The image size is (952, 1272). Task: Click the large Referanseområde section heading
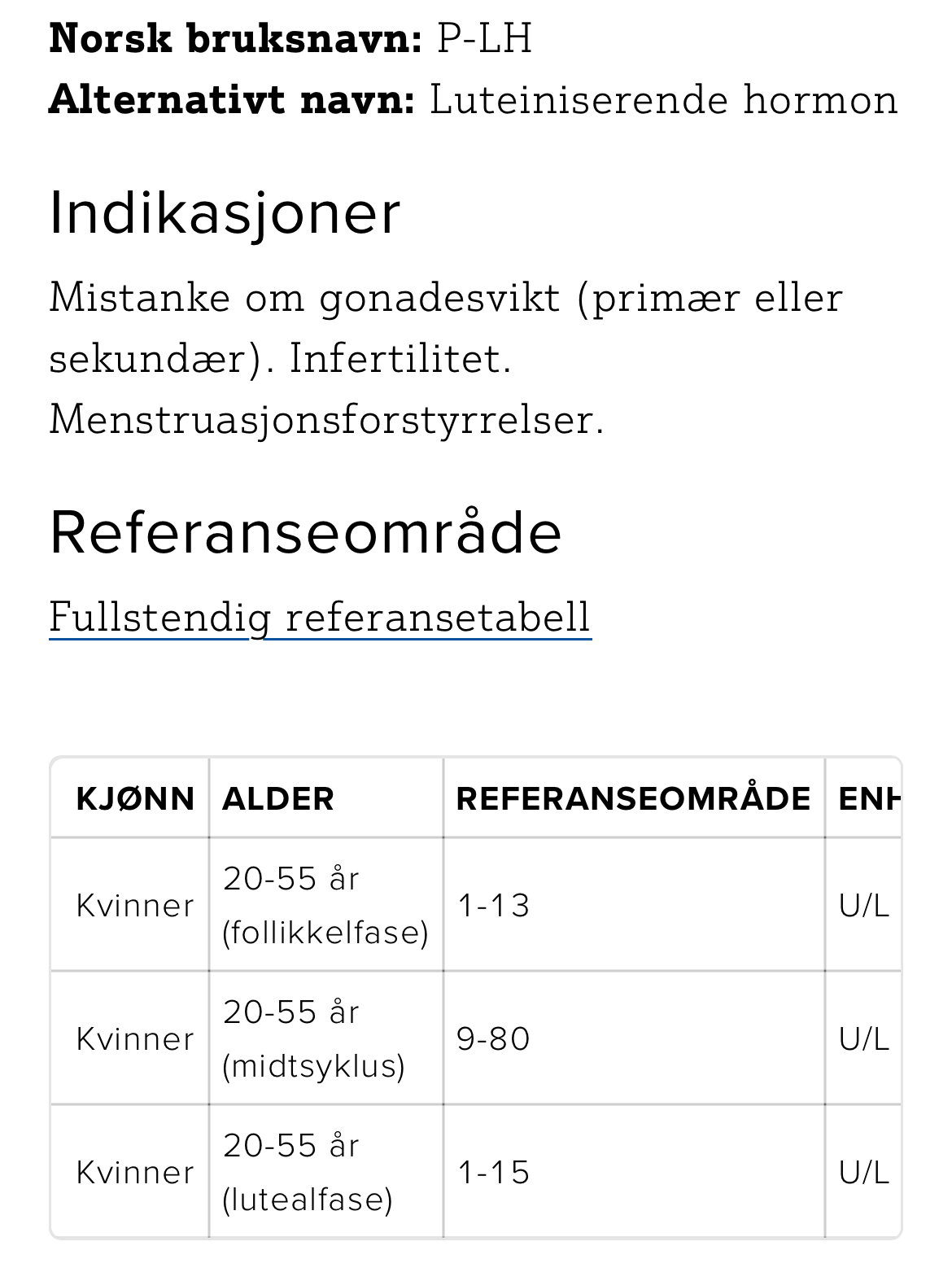[305, 533]
